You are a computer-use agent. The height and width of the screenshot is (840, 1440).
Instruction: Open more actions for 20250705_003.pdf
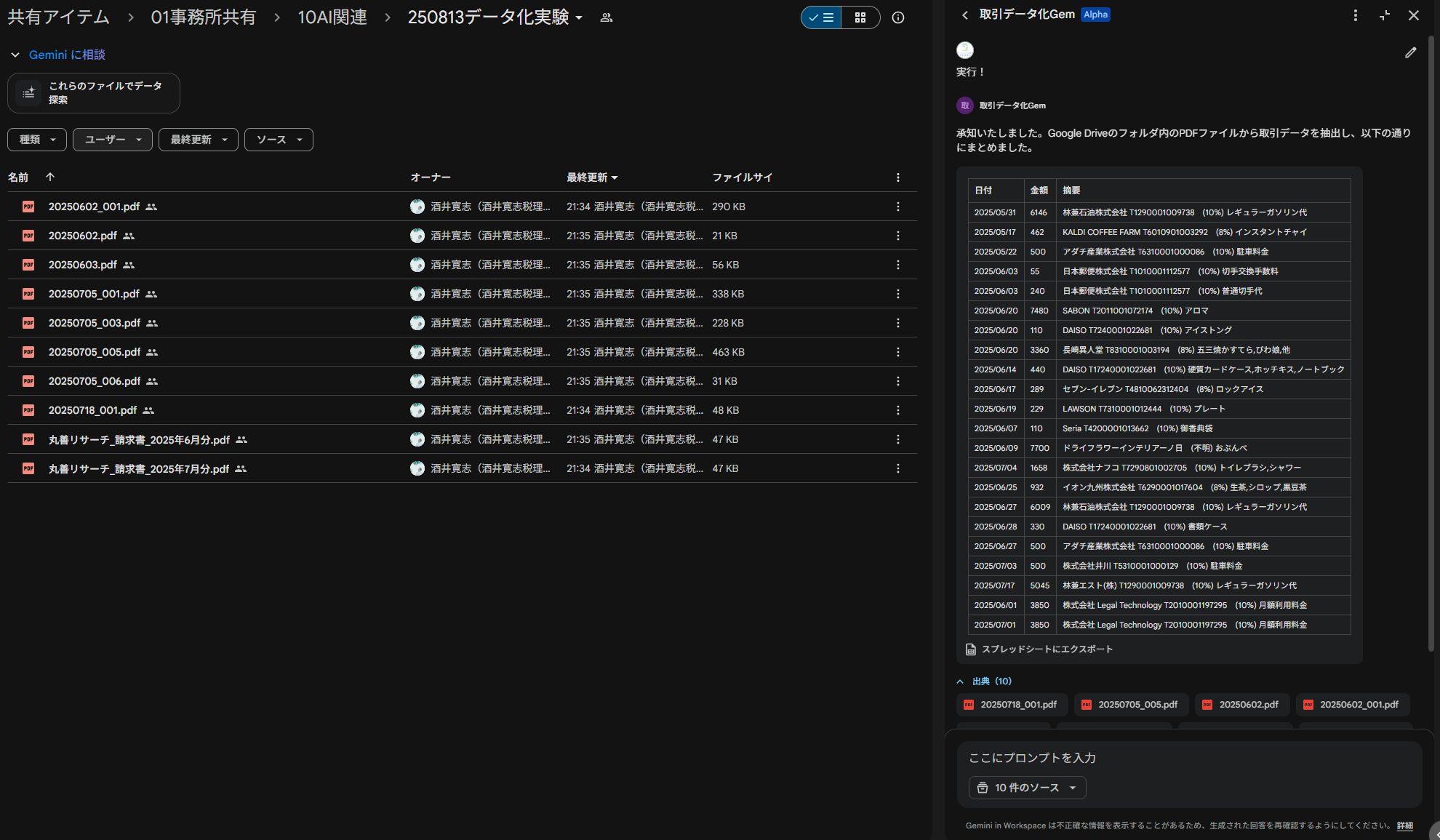click(x=898, y=323)
